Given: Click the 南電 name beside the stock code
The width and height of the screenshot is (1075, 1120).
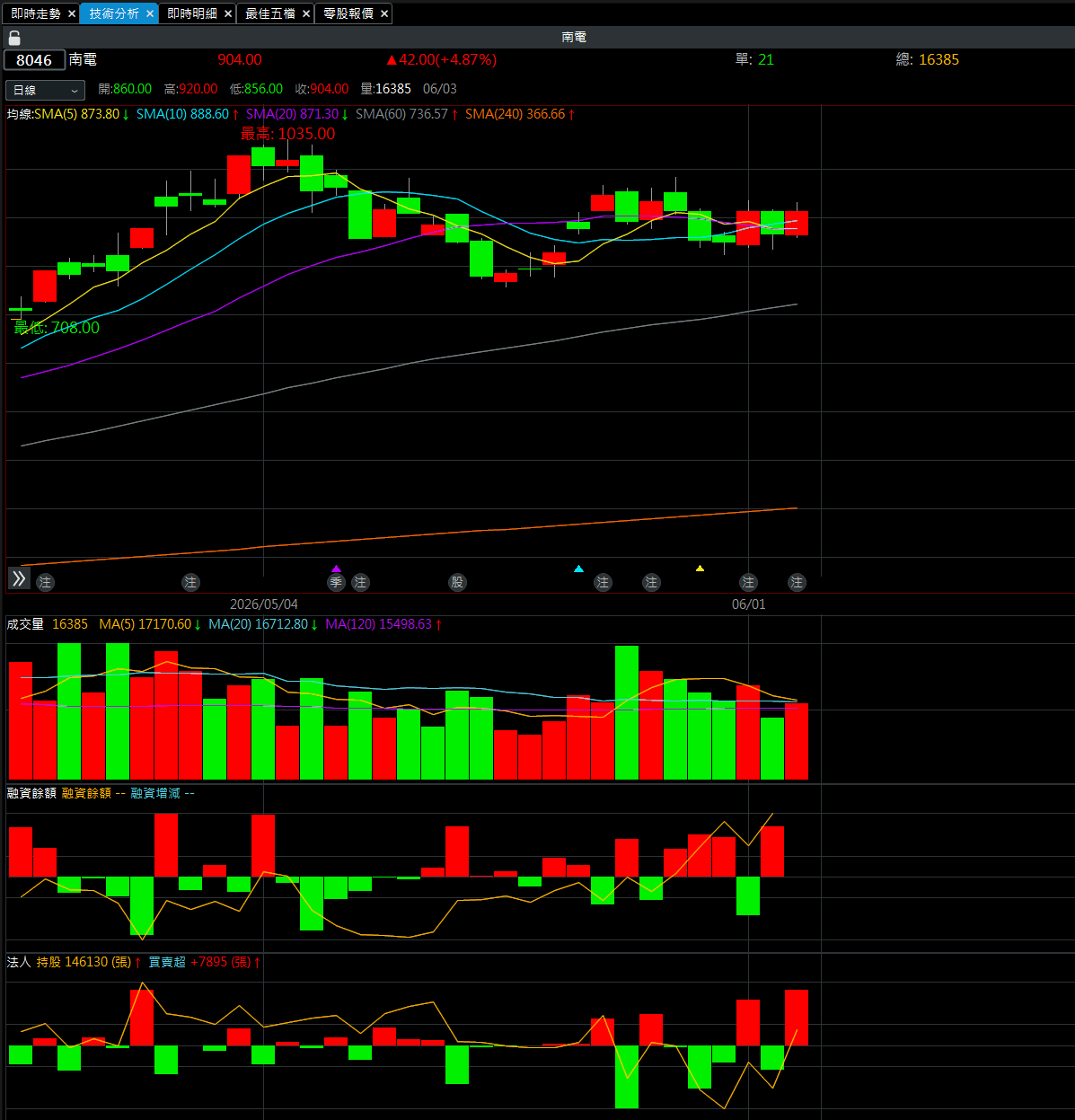Looking at the screenshot, I should 83,60.
